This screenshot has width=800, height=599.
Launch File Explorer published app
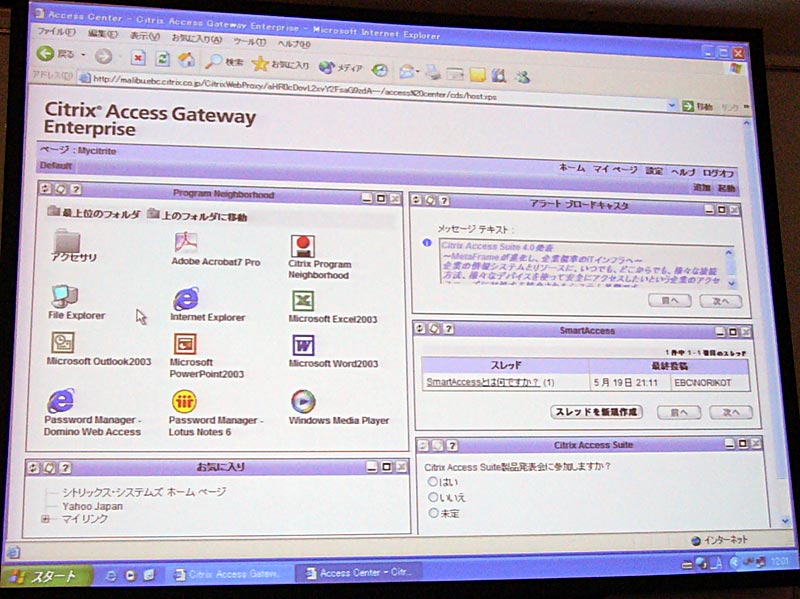pos(65,296)
